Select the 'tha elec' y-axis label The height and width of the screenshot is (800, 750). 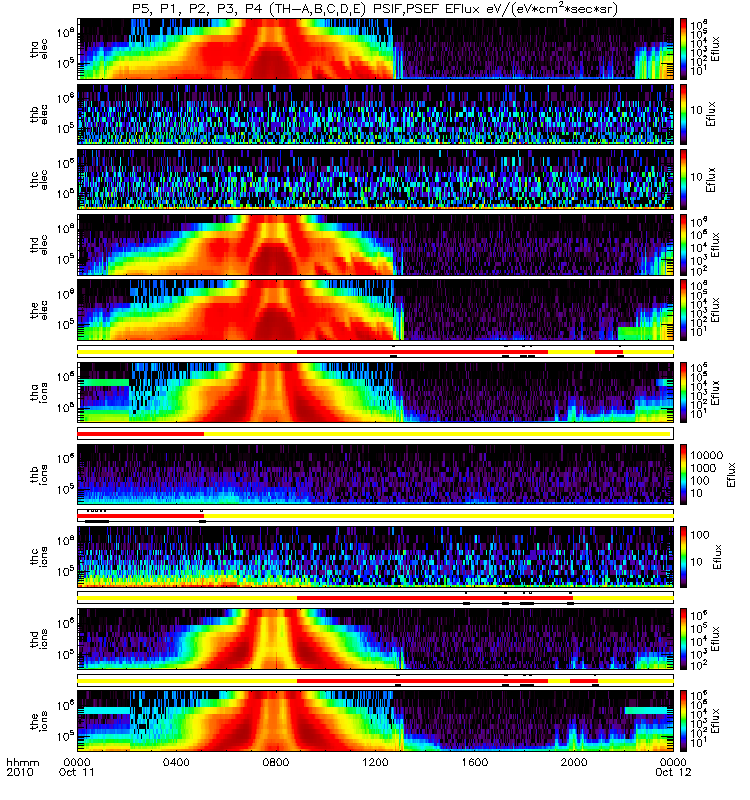point(38,49)
